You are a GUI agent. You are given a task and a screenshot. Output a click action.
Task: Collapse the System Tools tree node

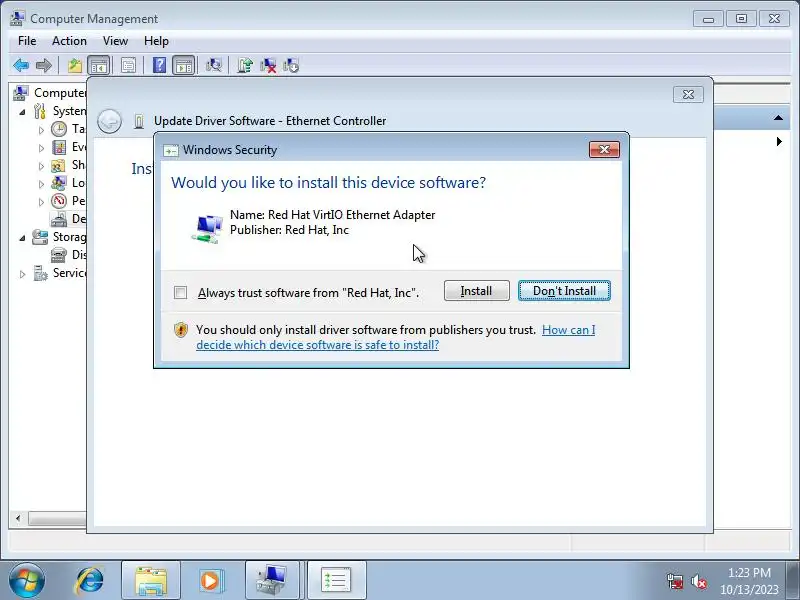(x=22, y=111)
